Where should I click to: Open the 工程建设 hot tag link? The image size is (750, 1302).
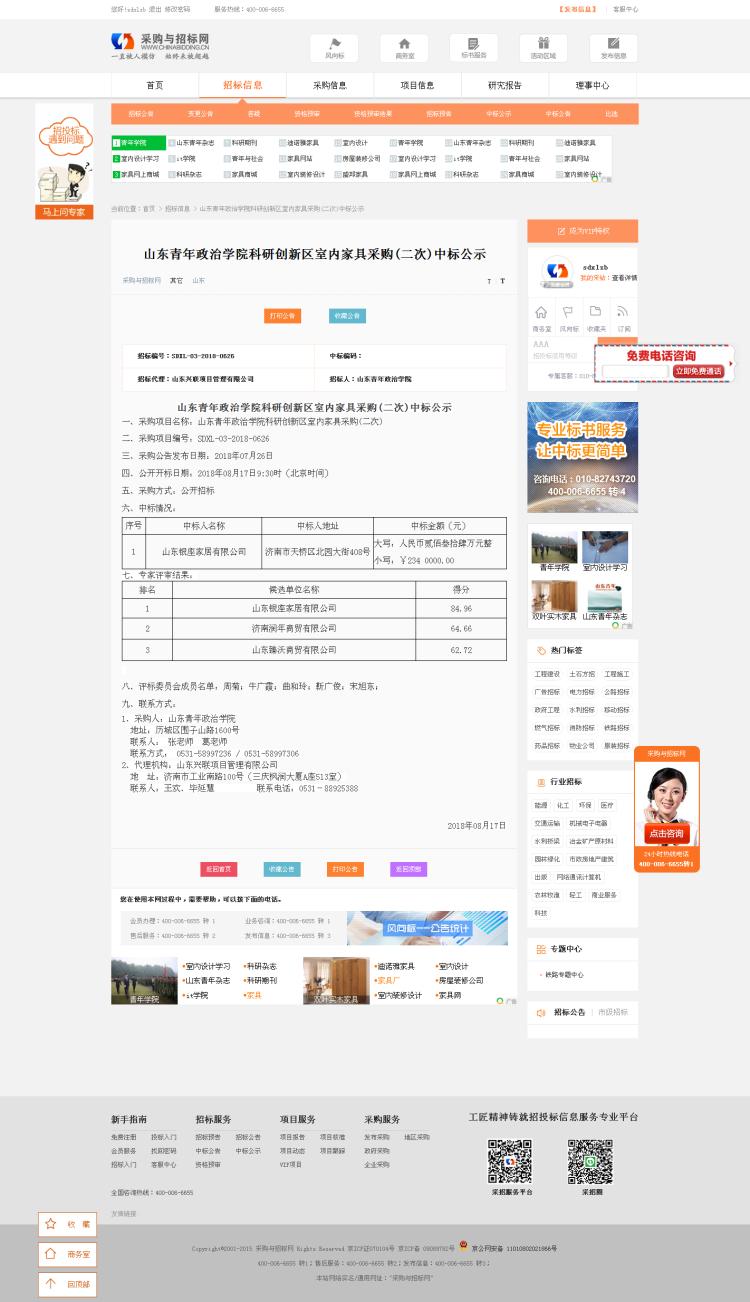547,674
